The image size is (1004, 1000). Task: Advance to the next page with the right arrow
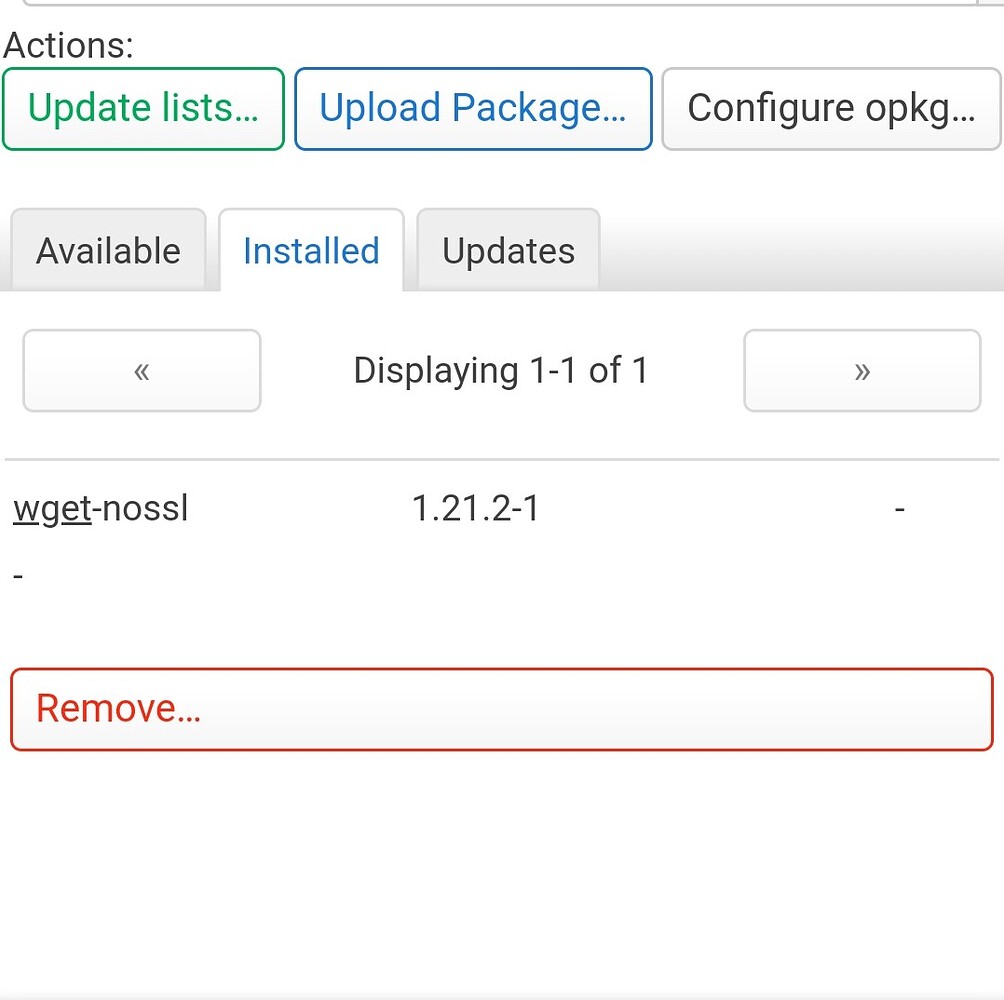[x=861, y=370]
